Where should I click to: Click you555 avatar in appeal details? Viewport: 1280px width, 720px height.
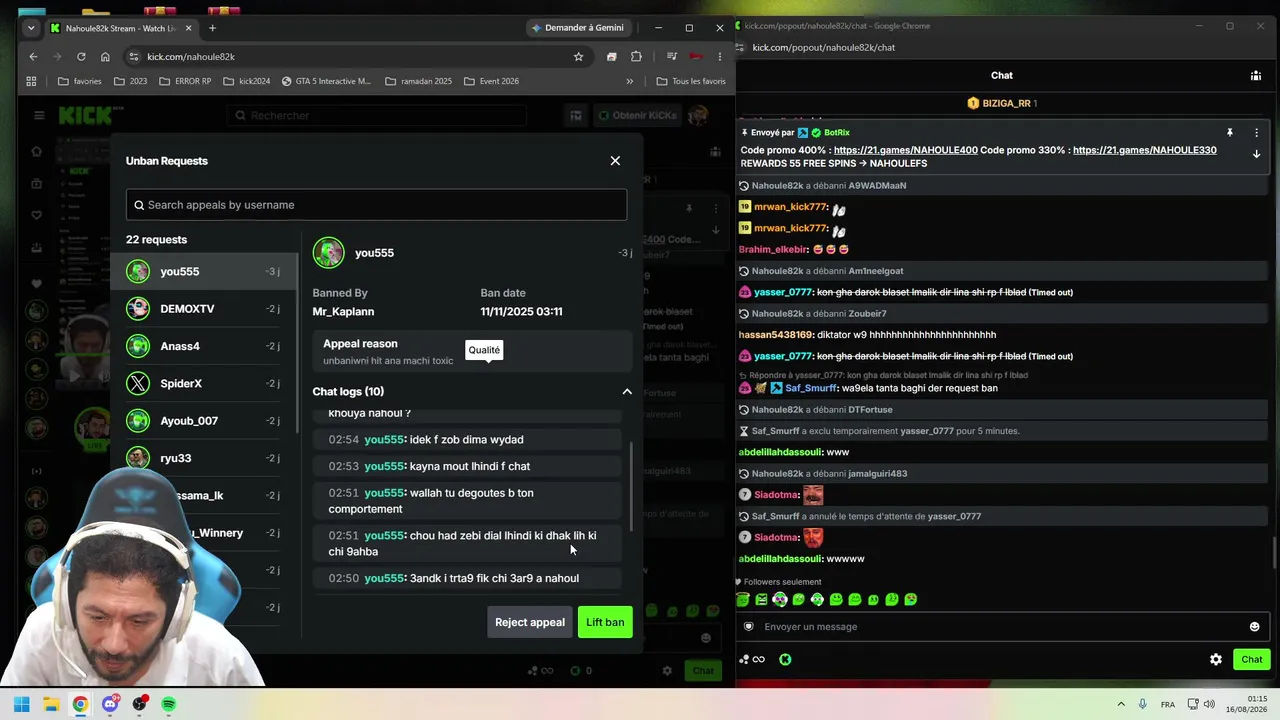tap(328, 253)
